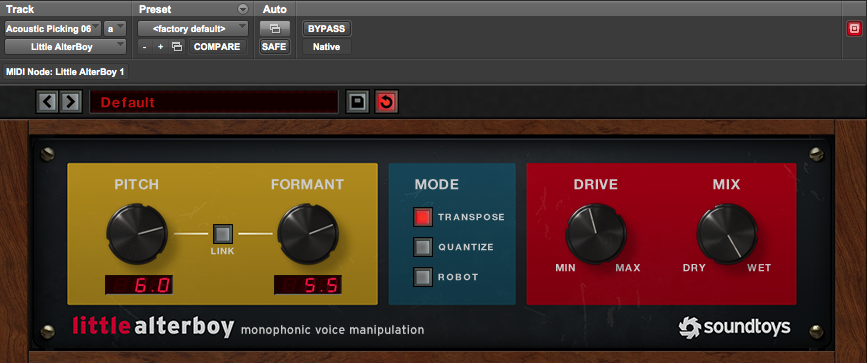Select the previous preset minus button
Screen dimensions: 867x363
(x=144, y=47)
